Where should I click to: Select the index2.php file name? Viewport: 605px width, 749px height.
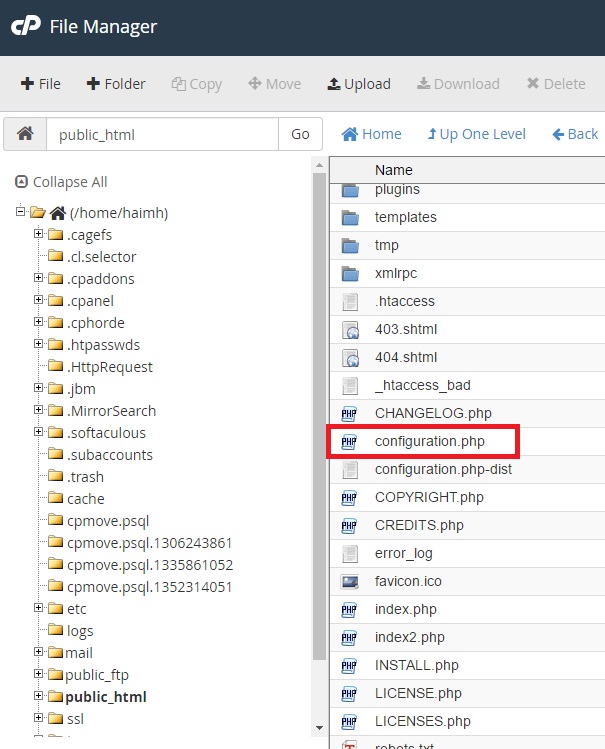tap(410, 638)
